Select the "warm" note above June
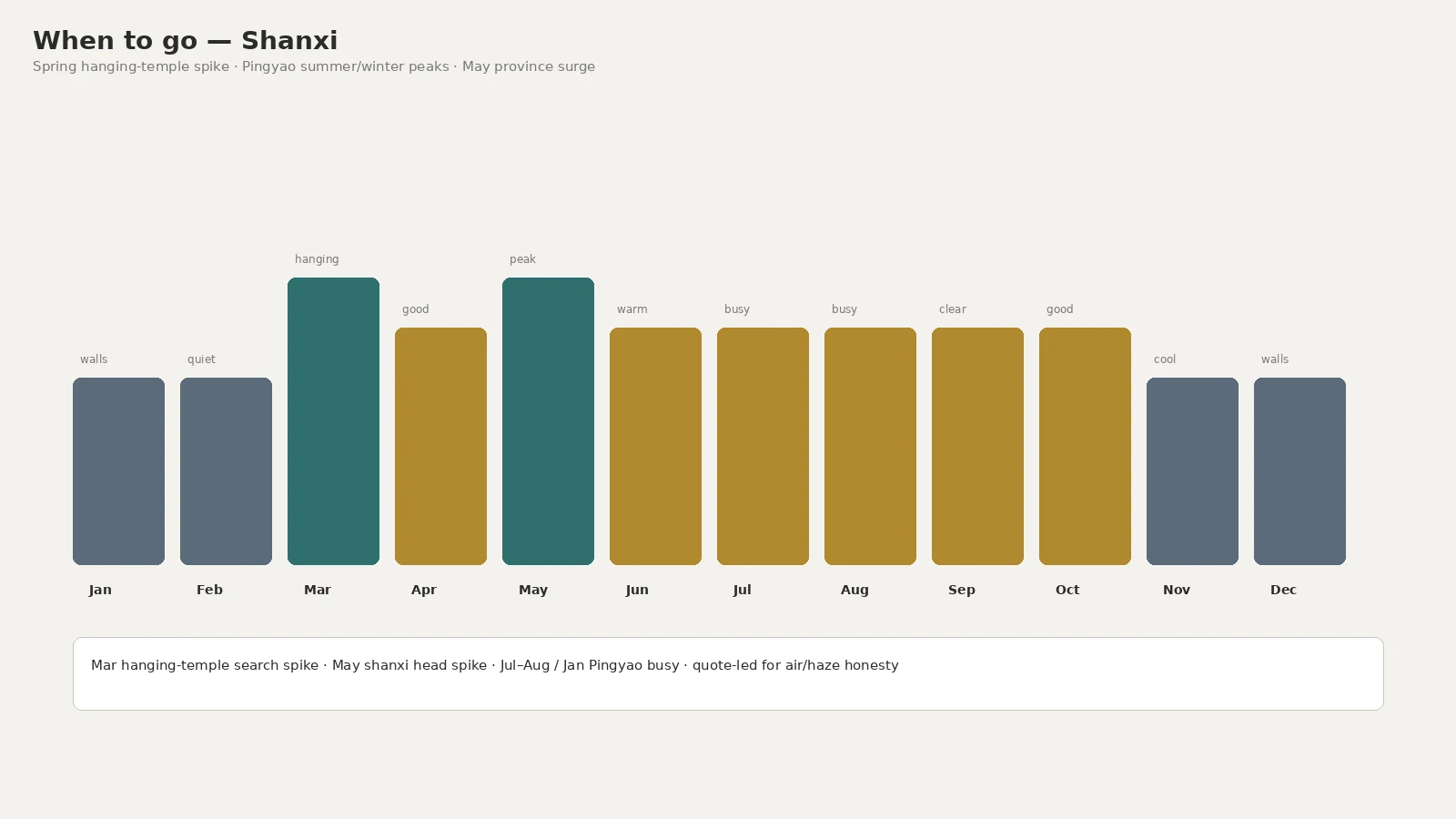Viewport: 1456px width, 819px height. point(632,309)
